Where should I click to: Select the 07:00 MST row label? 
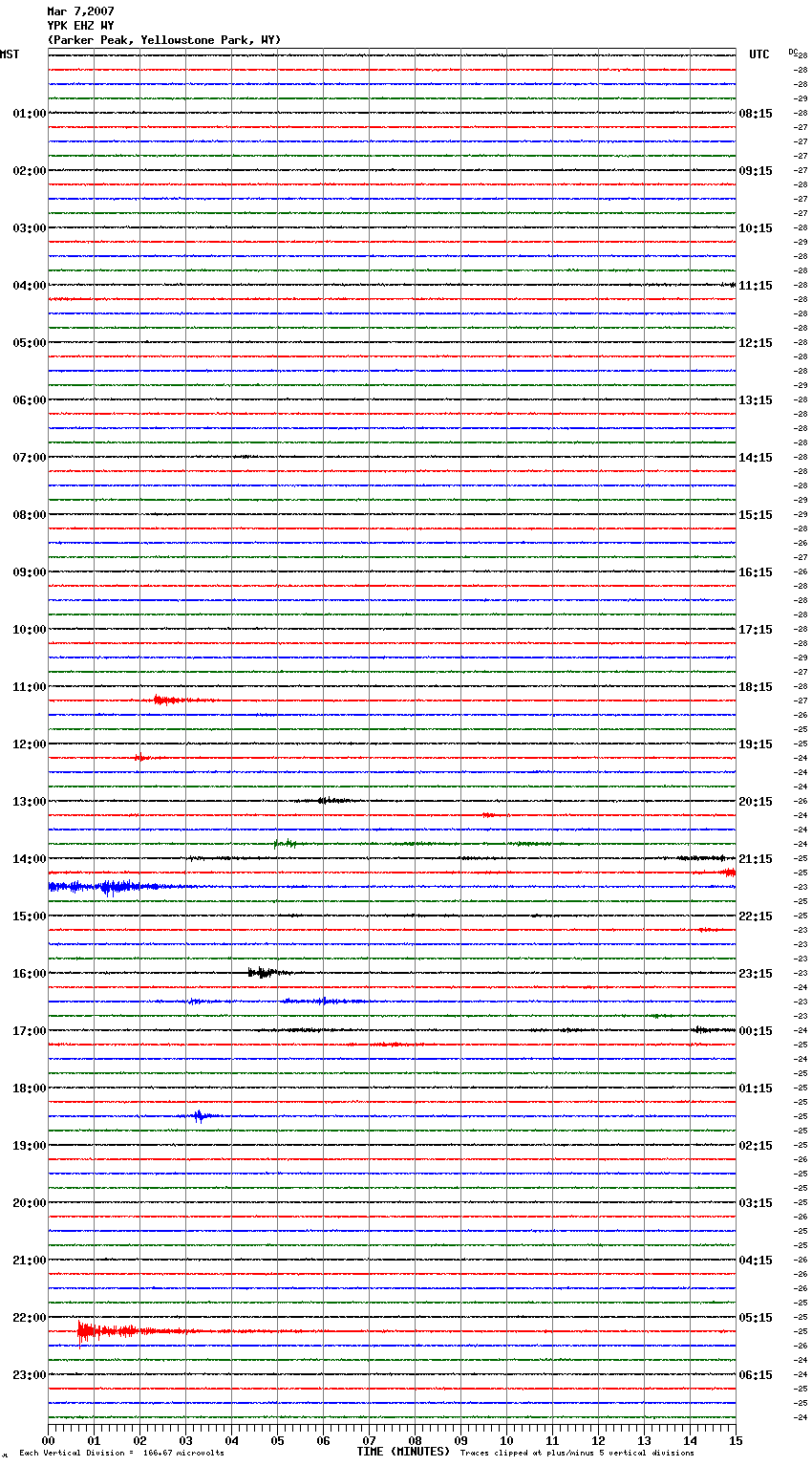(x=30, y=458)
